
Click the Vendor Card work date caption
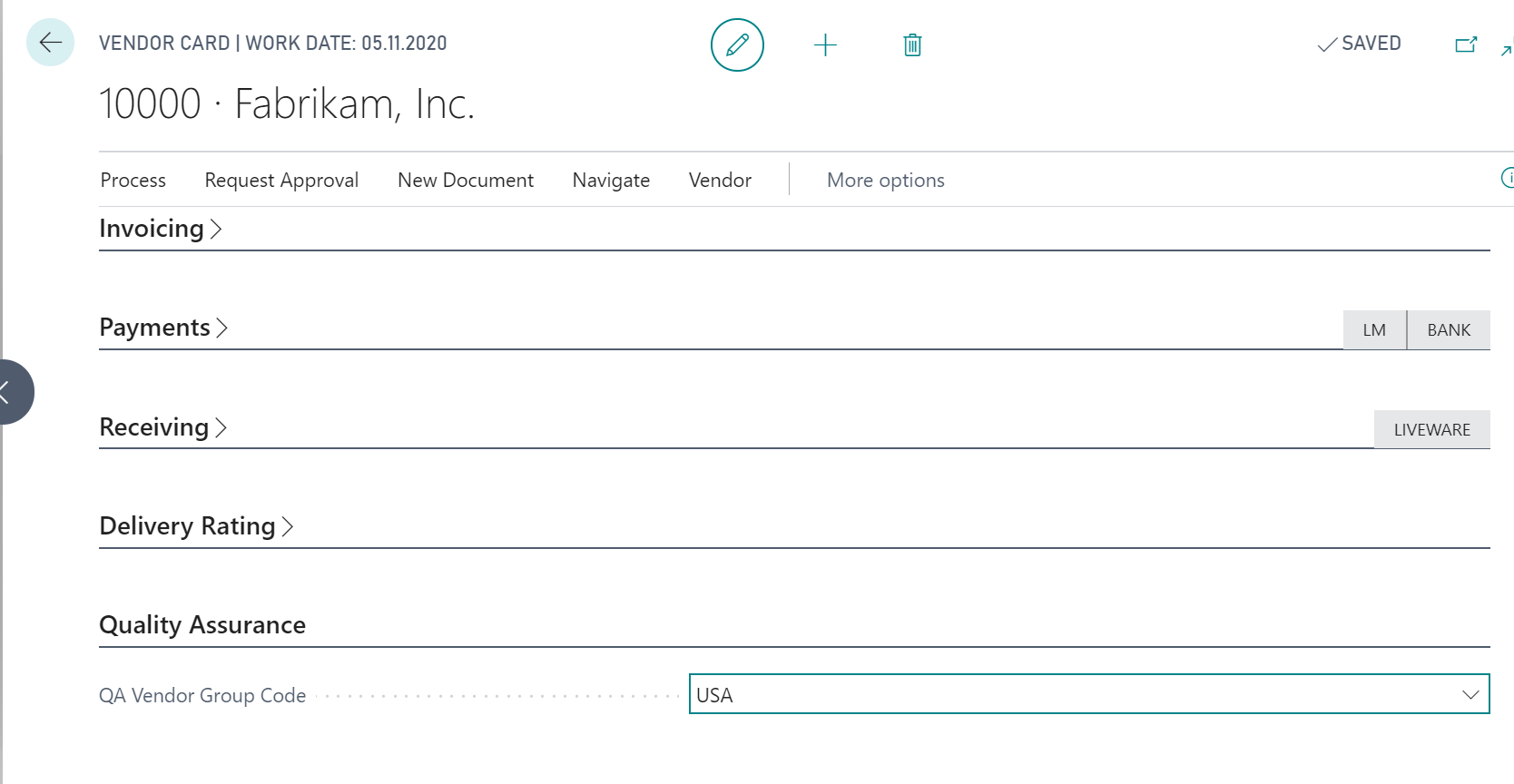point(273,44)
